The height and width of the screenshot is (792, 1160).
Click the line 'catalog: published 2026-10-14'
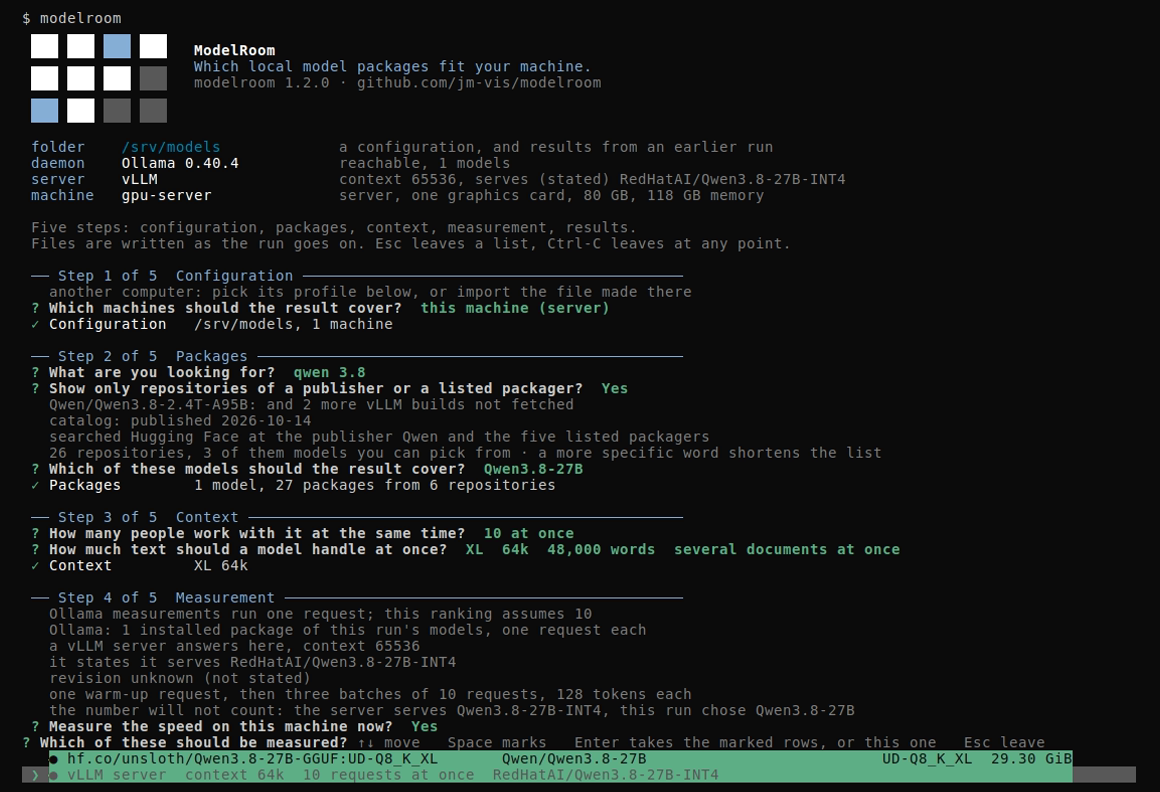coord(180,421)
